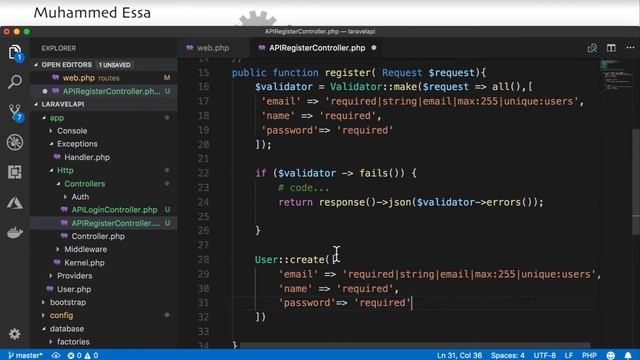Open the Debug view icon

[15, 142]
